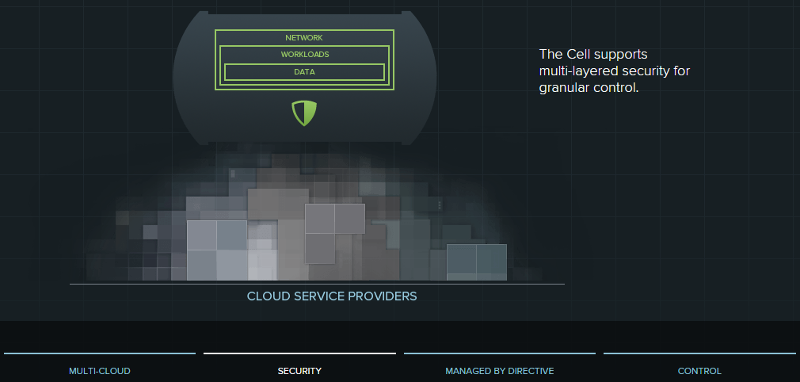The height and width of the screenshot is (382, 800).
Task: Click the line above MULTI-CLOUD tab
Action: tap(99, 353)
